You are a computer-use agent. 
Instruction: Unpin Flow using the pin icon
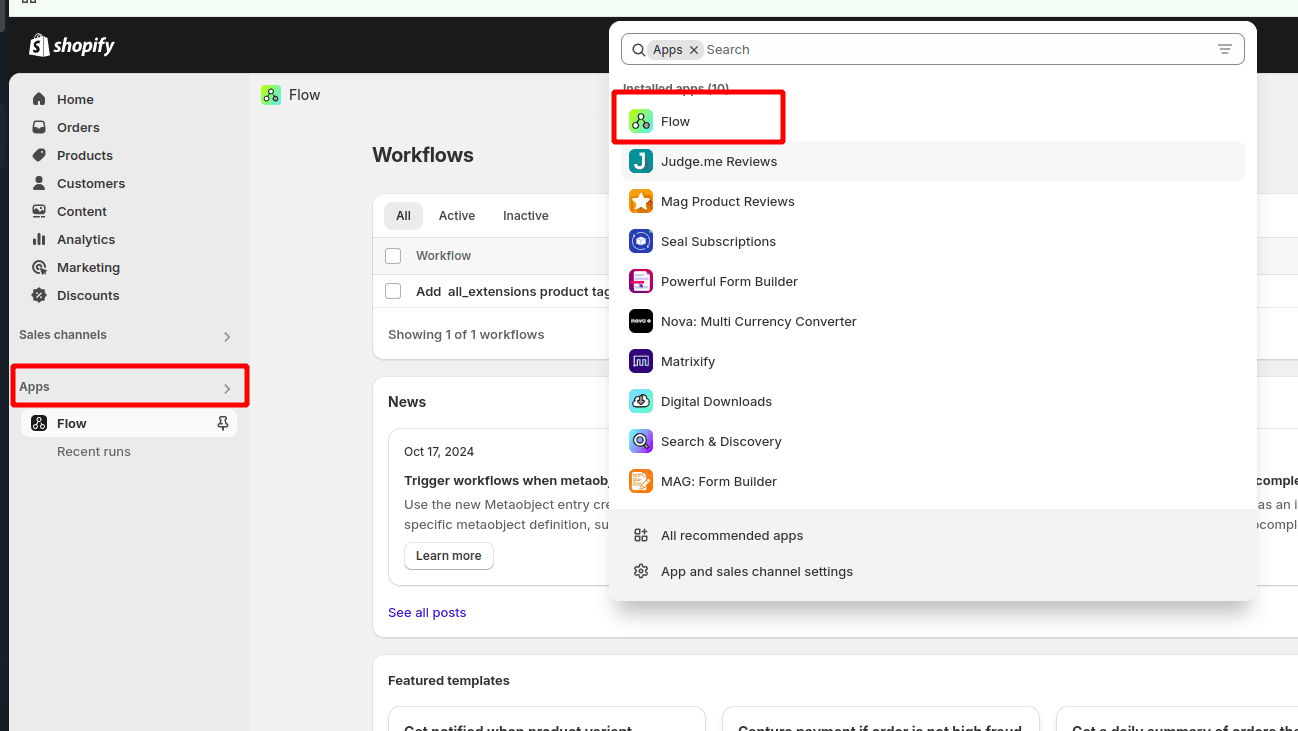tap(223, 423)
